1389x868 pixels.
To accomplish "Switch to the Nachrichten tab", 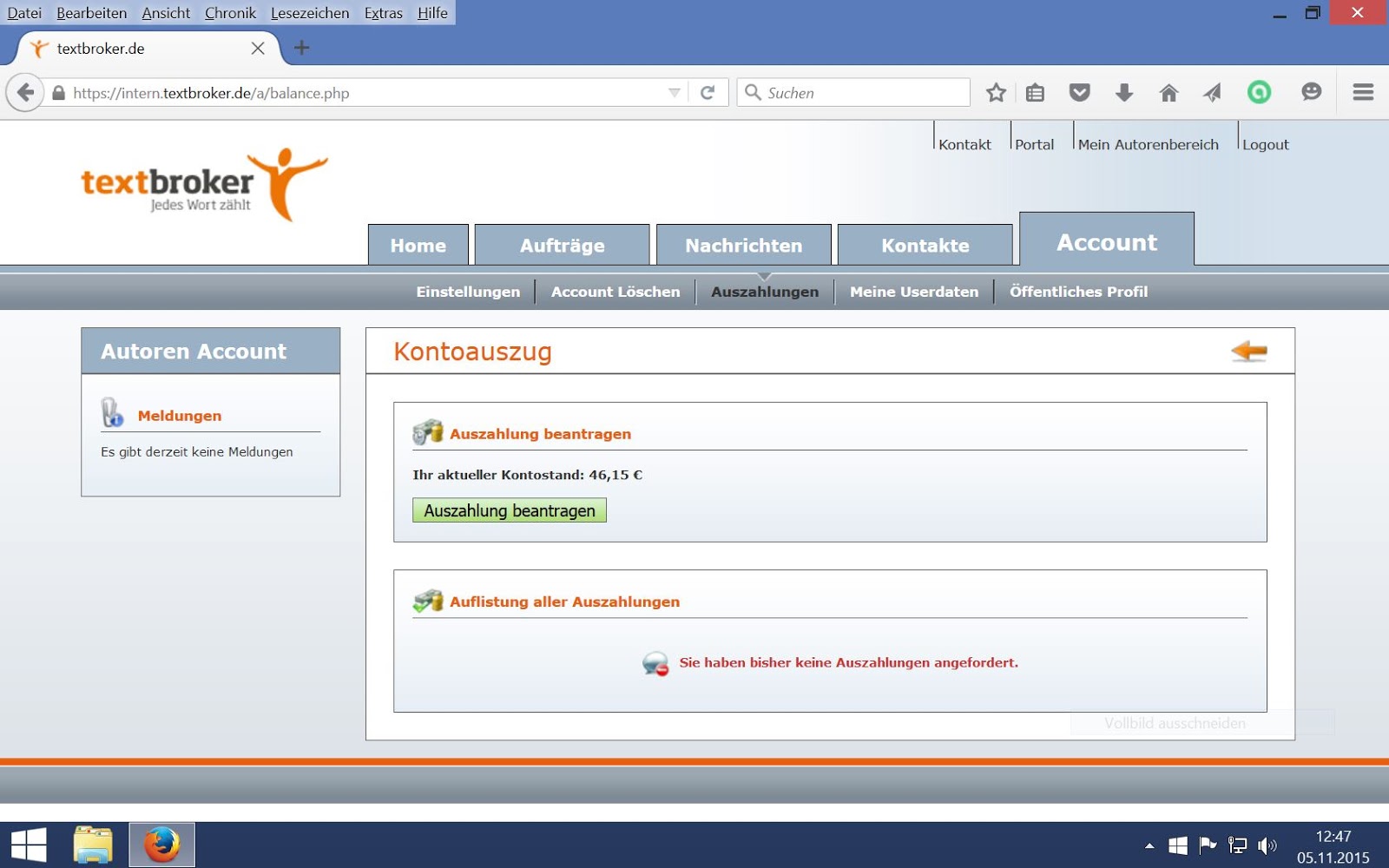I will point(743,245).
